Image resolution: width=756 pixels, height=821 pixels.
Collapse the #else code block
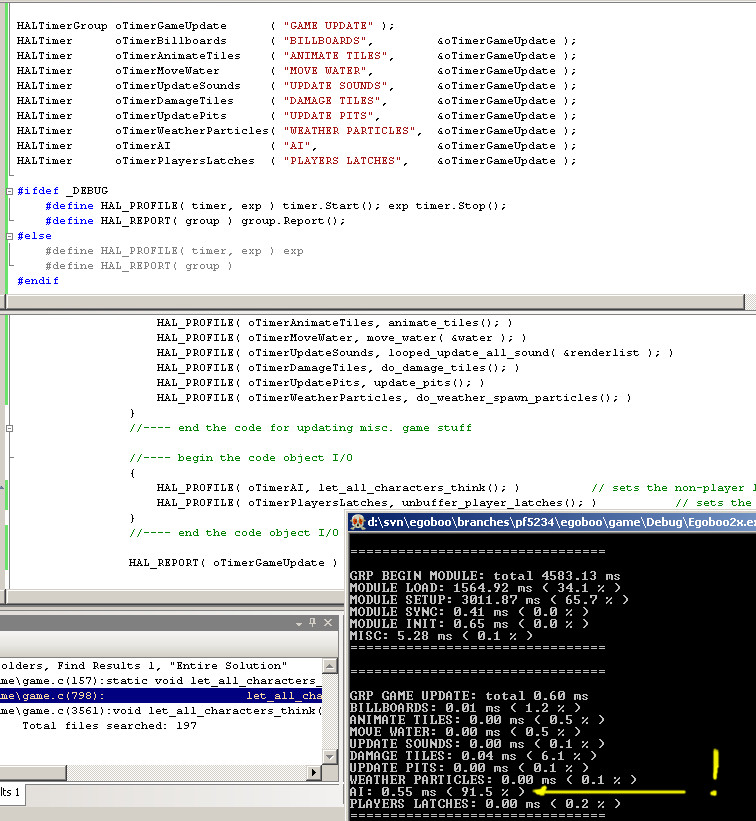click(9, 236)
